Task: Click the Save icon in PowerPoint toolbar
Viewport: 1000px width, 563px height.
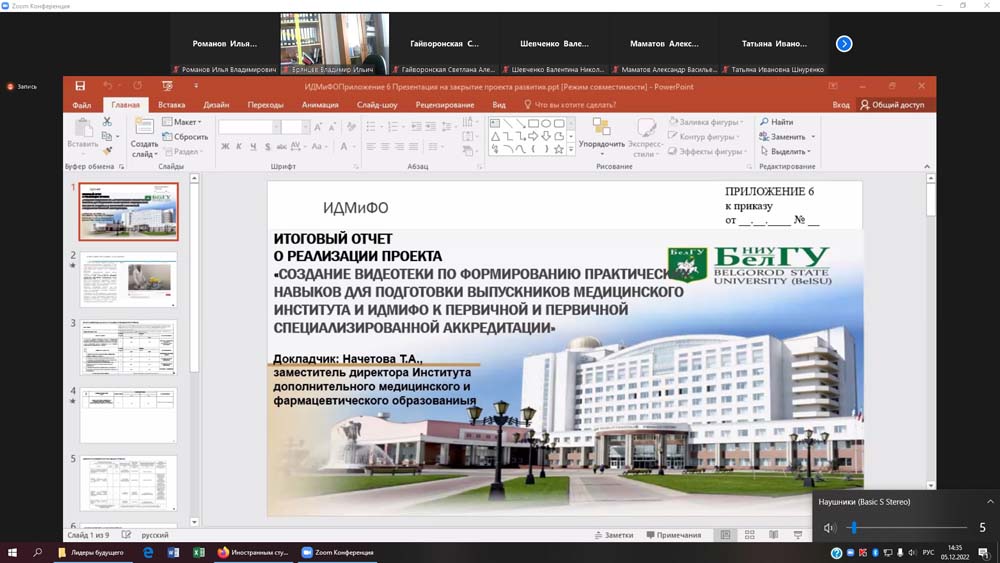Action: pyautogui.click(x=80, y=87)
